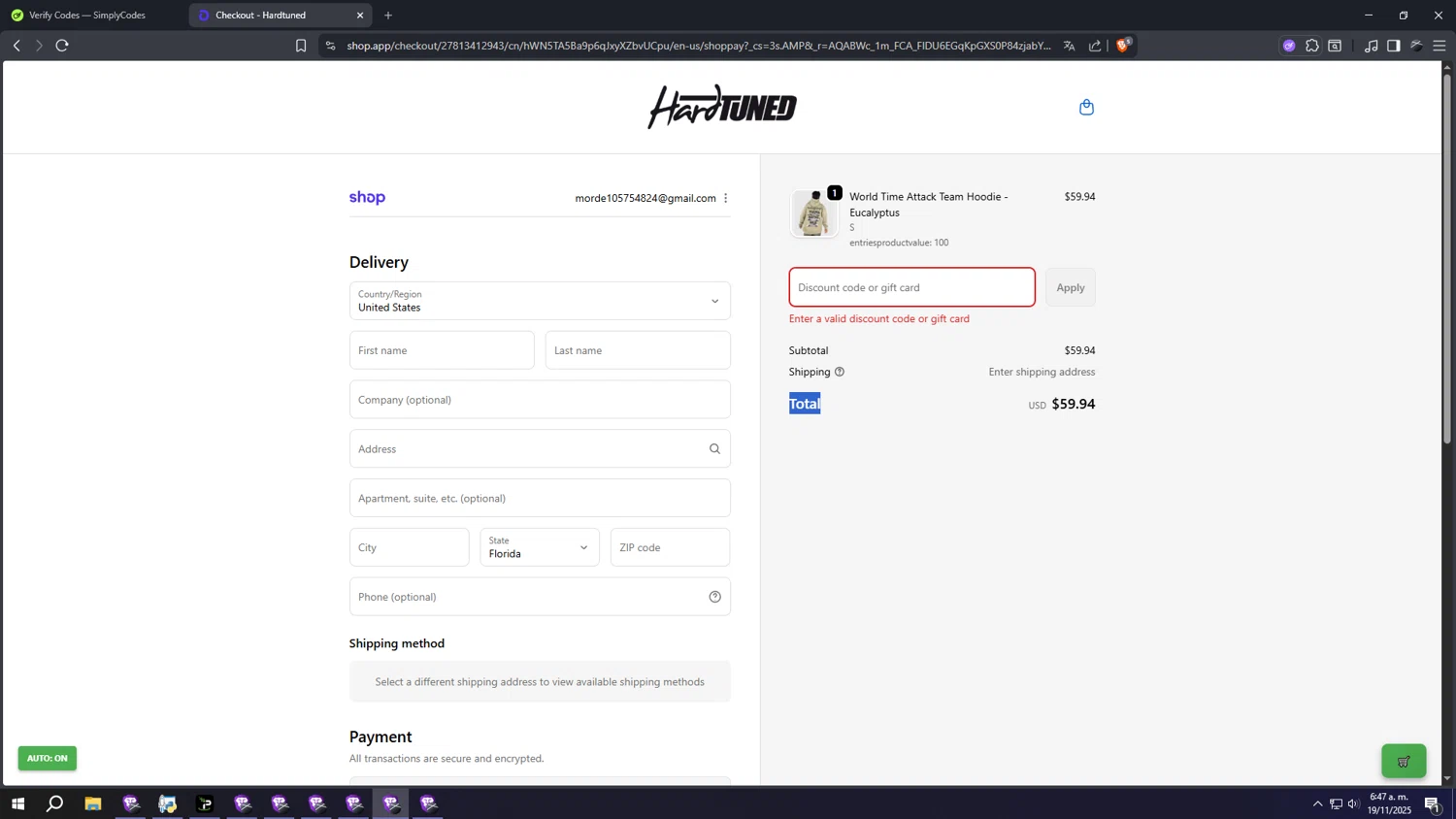The width and height of the screenshot is (1456, 819).
Task: Focus the First name field
Action: coord(442,350)
